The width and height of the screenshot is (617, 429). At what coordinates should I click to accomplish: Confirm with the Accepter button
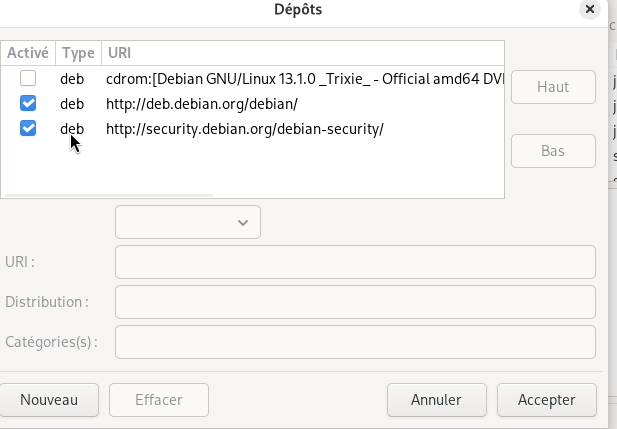click(546, 400)
